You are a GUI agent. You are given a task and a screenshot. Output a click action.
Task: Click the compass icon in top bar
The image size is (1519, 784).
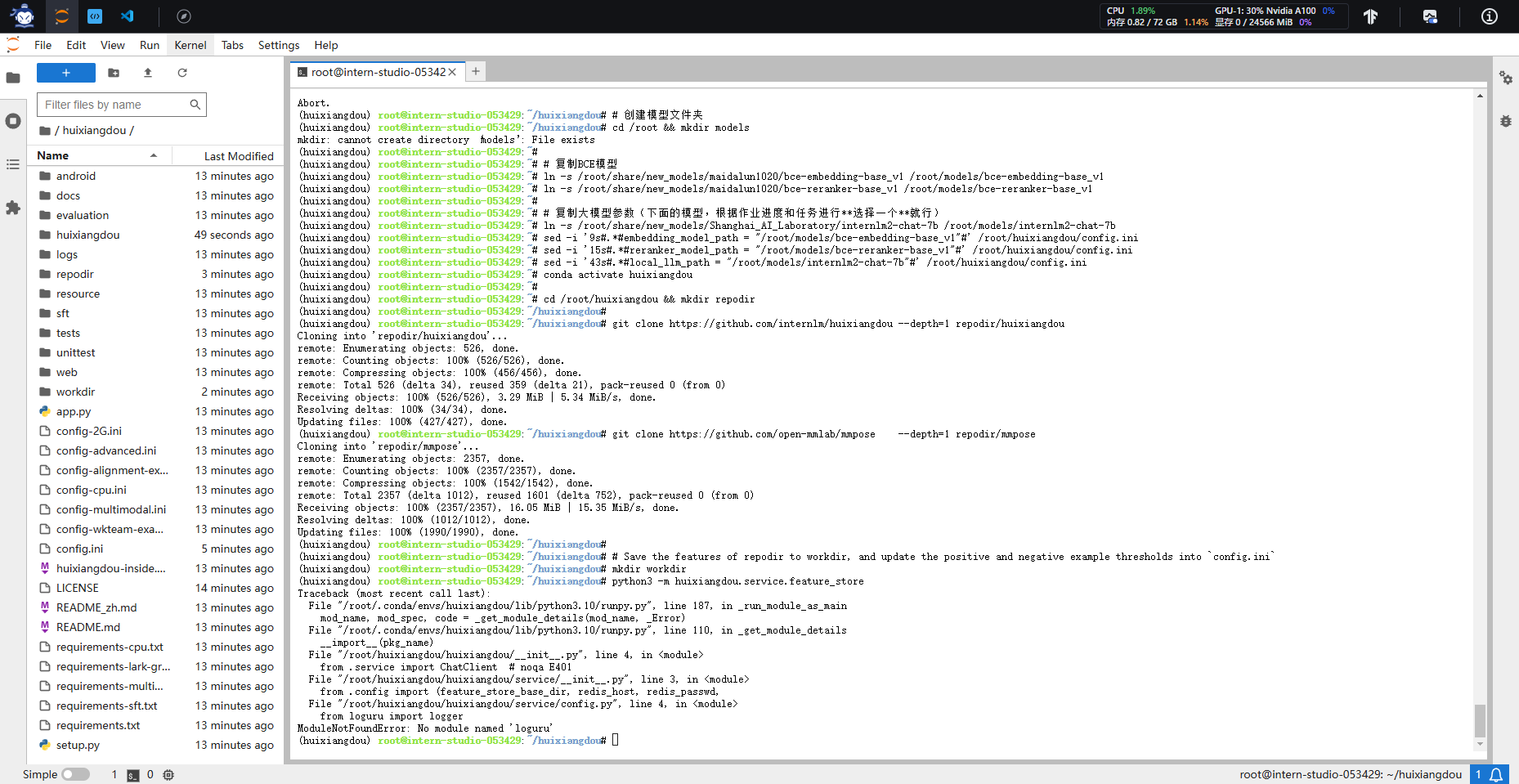click(184, 16)
